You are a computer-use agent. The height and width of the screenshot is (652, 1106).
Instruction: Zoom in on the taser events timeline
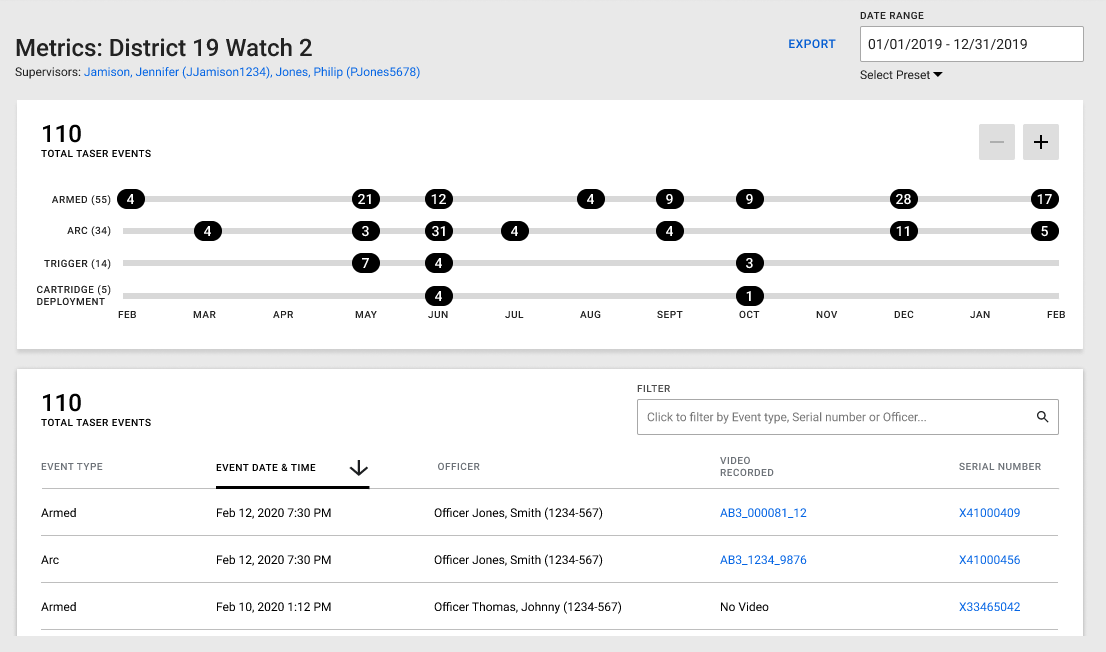[x=1040, y=141]
